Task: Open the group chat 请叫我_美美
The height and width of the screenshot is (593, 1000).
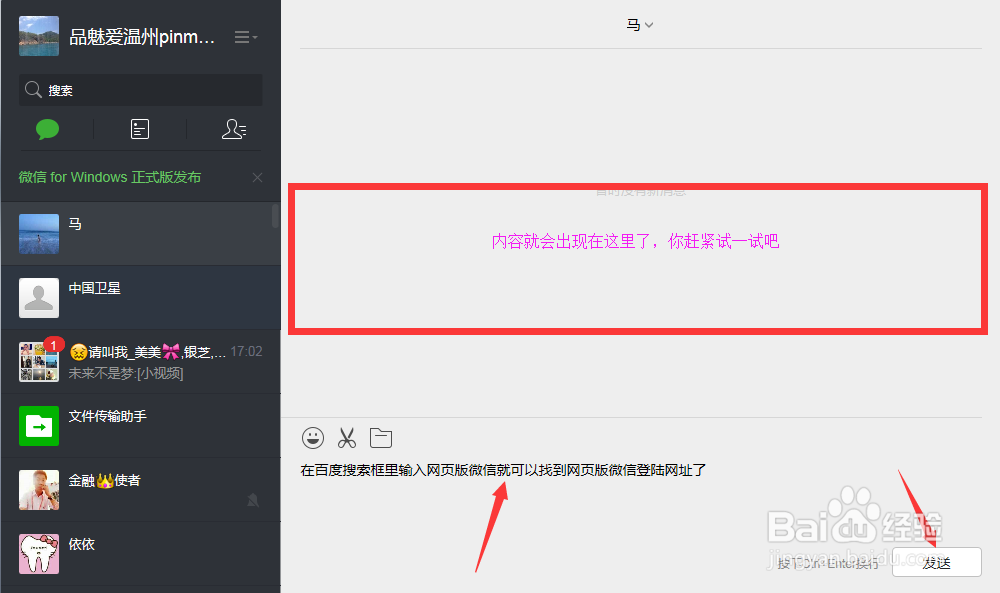Action: point(140,362)
